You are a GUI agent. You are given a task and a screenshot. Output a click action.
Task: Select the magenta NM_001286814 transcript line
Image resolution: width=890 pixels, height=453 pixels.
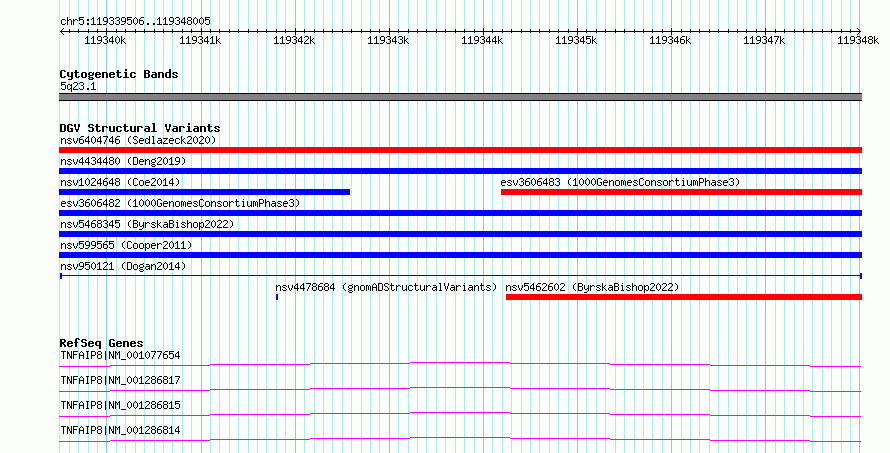pyautogui.click(x=460, y=439)
